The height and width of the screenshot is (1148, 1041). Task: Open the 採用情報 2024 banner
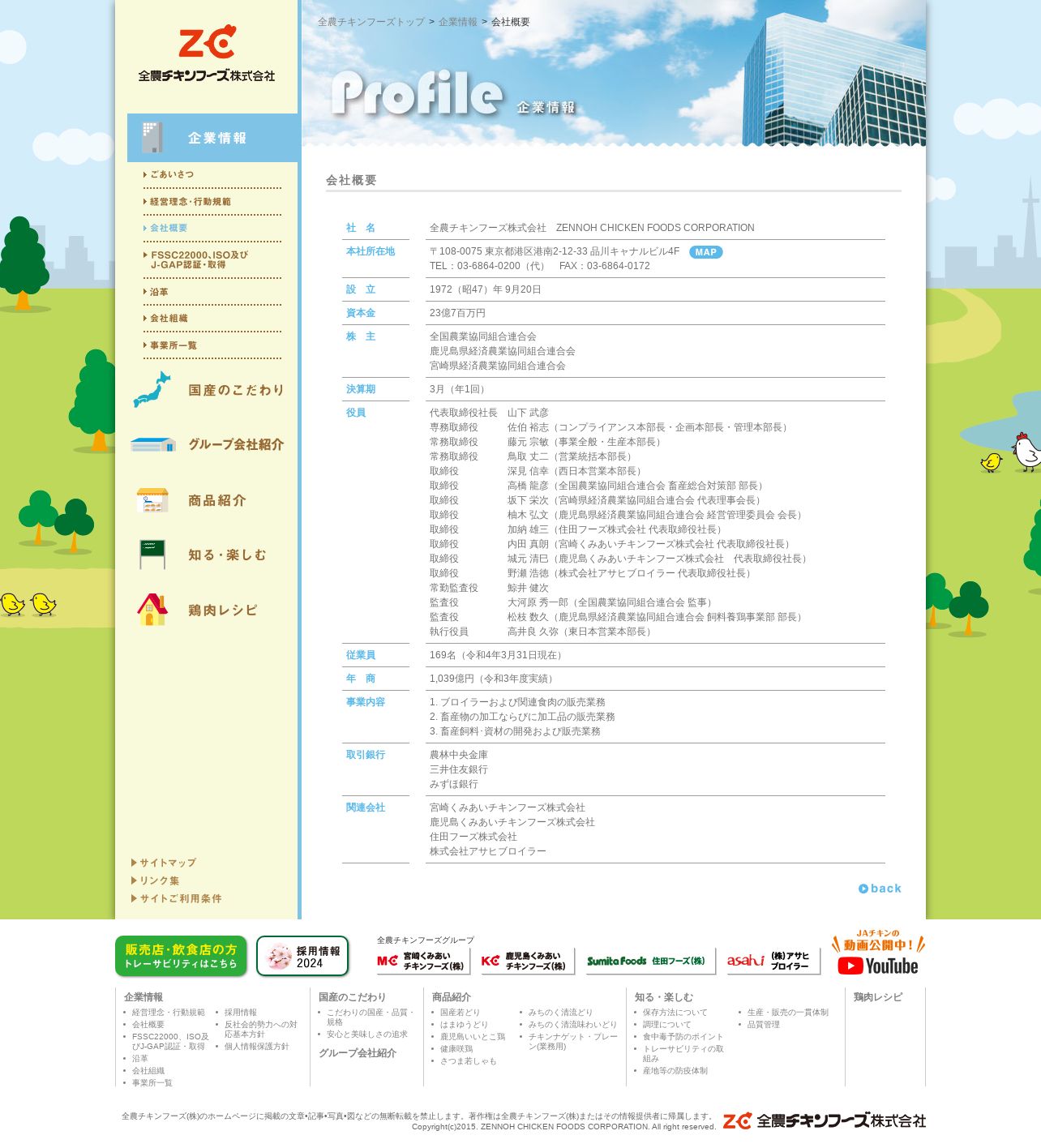302,957
